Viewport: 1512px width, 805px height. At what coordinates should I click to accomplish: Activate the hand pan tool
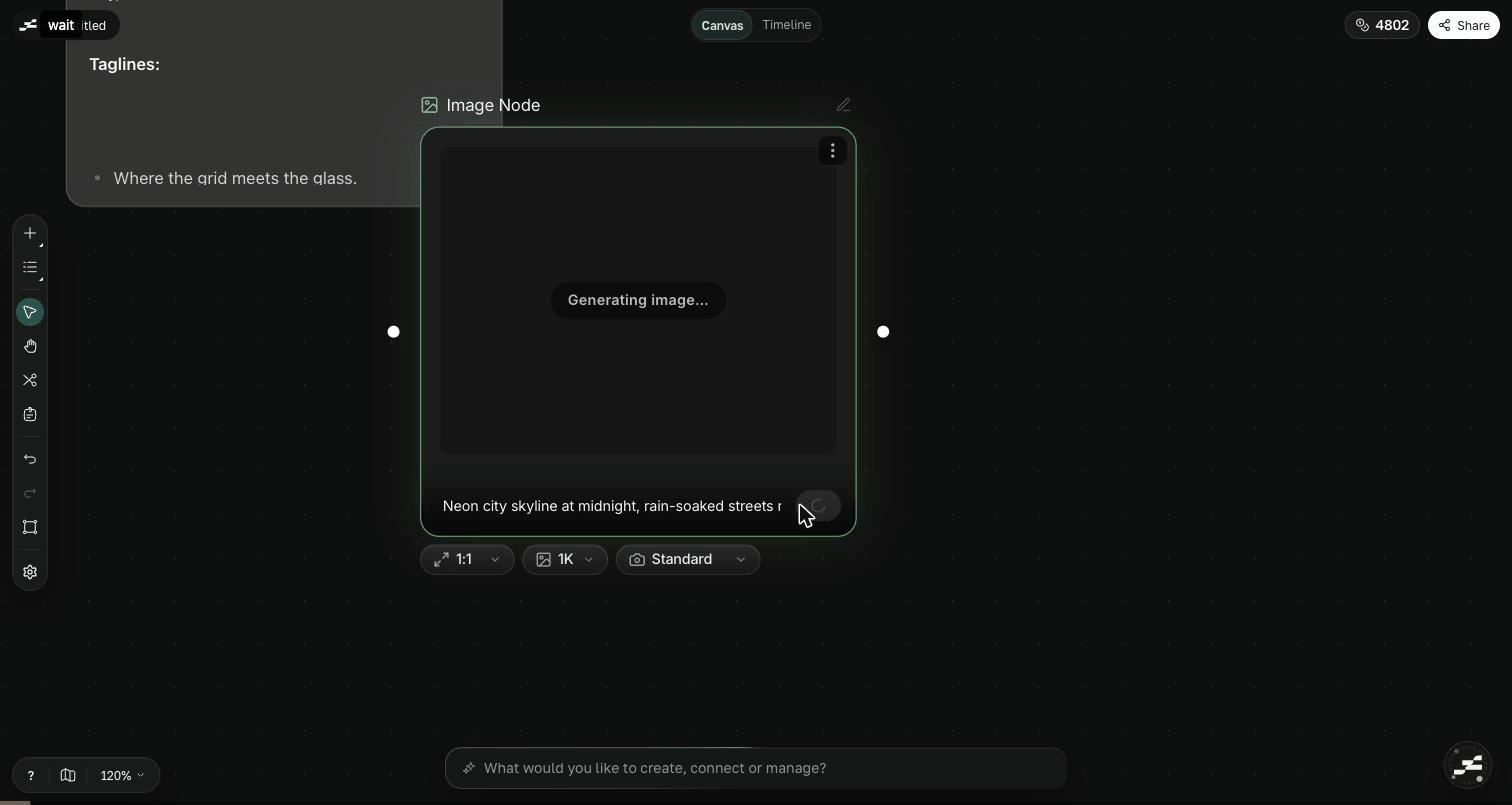(30, 346)
